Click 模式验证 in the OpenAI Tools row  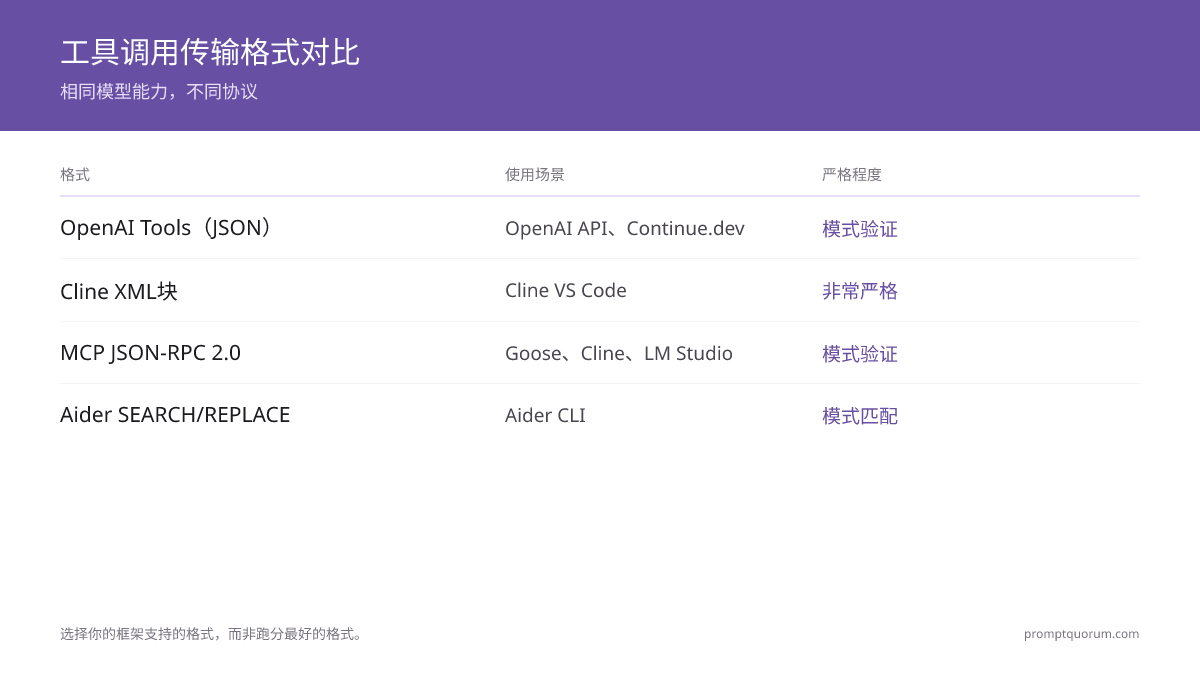pyautogui.click(x=860, y=229)
